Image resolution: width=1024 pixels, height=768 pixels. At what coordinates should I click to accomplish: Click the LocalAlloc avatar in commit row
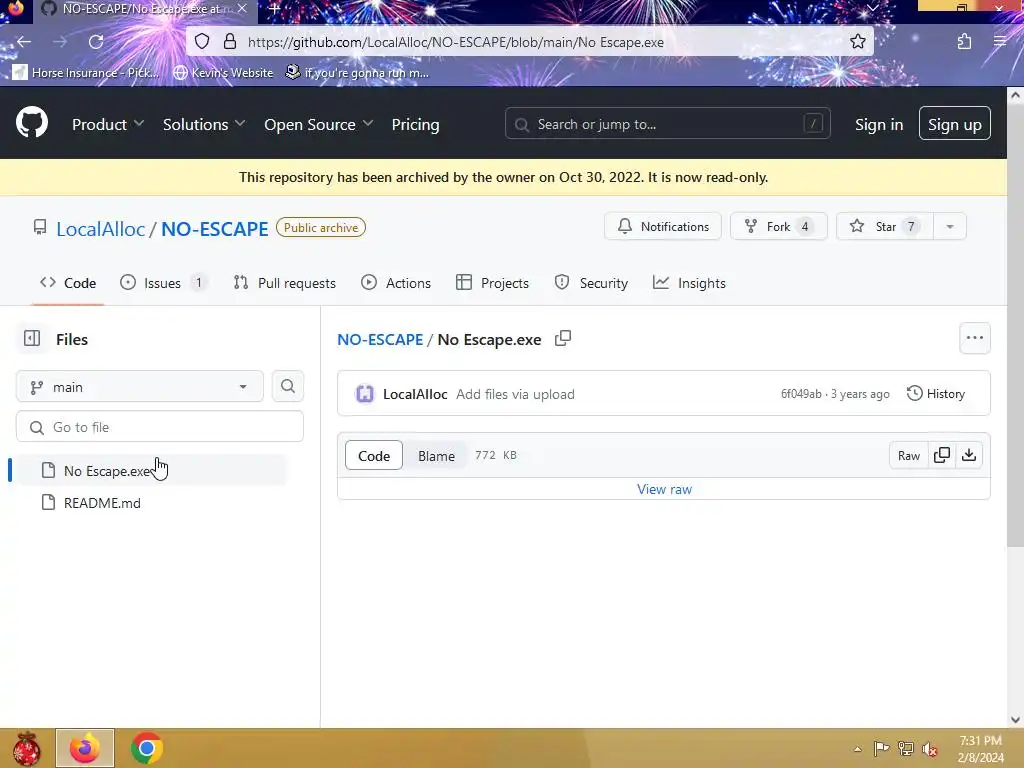(x=364, y=394)
